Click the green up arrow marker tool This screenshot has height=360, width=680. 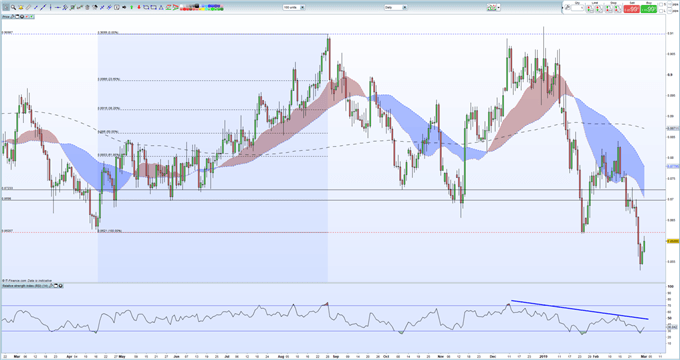click(131, 7)
